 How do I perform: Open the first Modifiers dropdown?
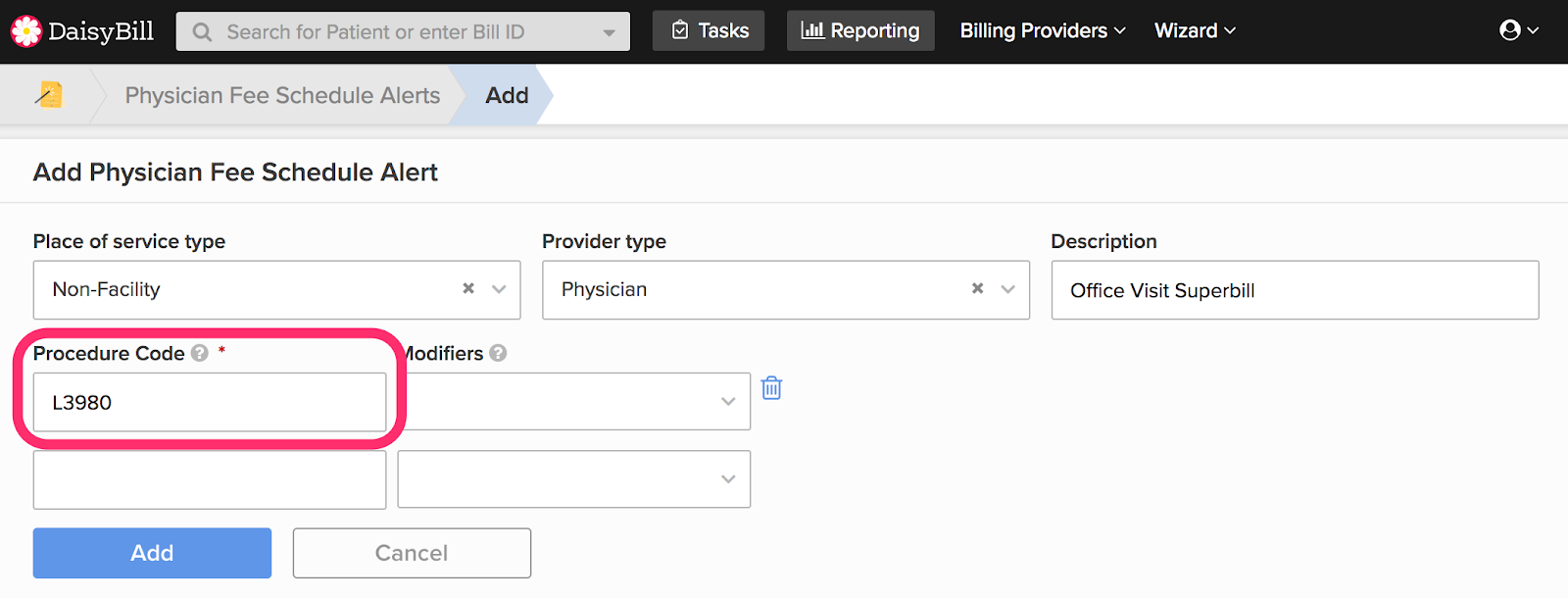pyautogui.click(x=727, y=401)
